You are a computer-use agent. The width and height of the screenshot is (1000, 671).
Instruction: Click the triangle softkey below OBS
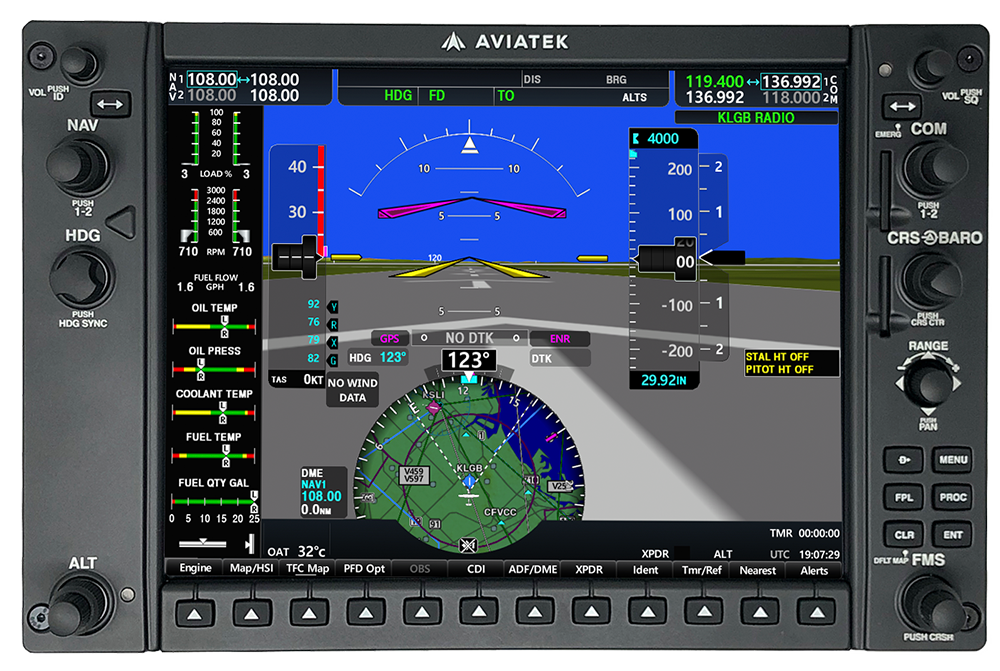click(421, 612)
